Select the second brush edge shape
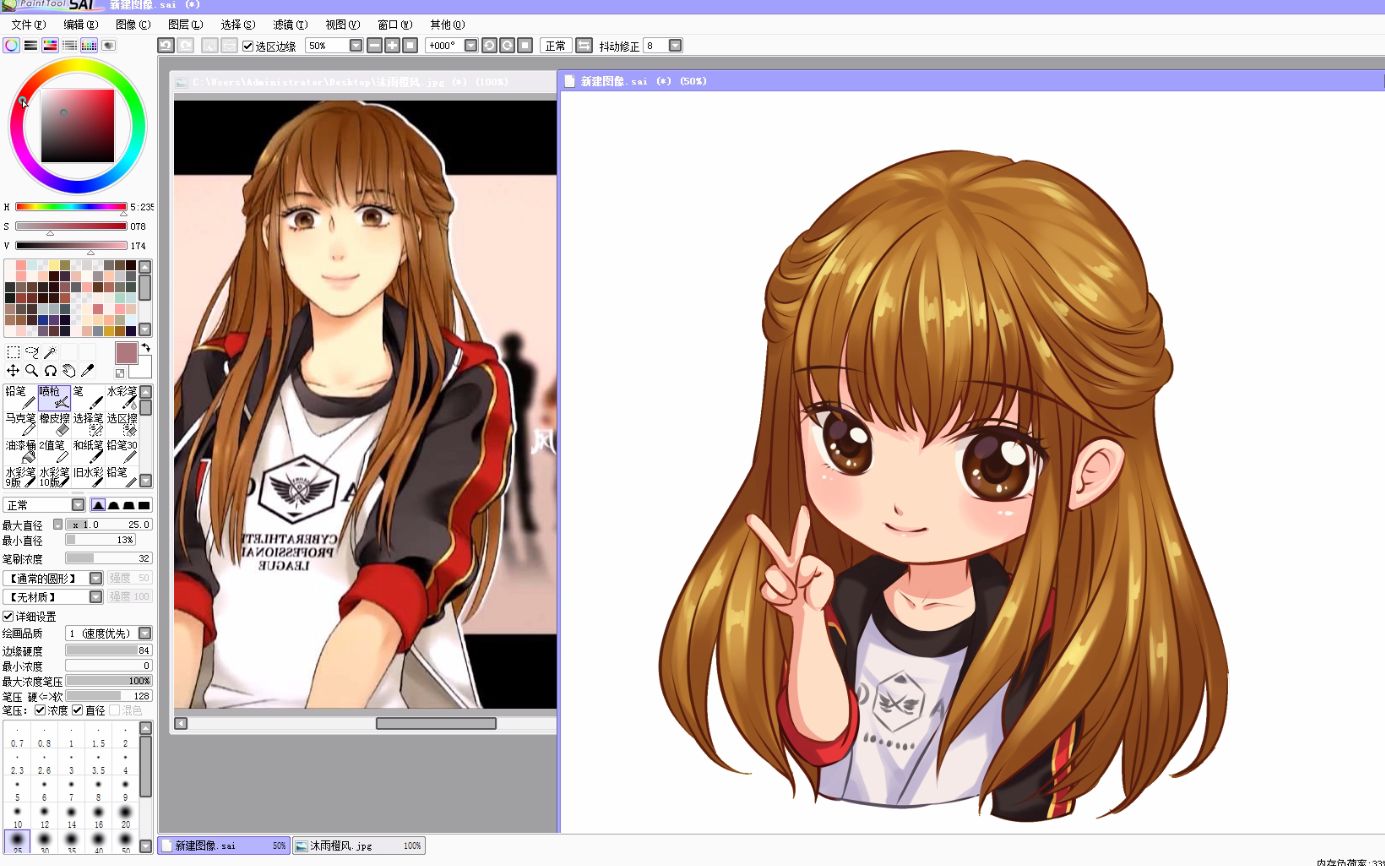This screenshot has width=1385, height=866. pos(113,505)
